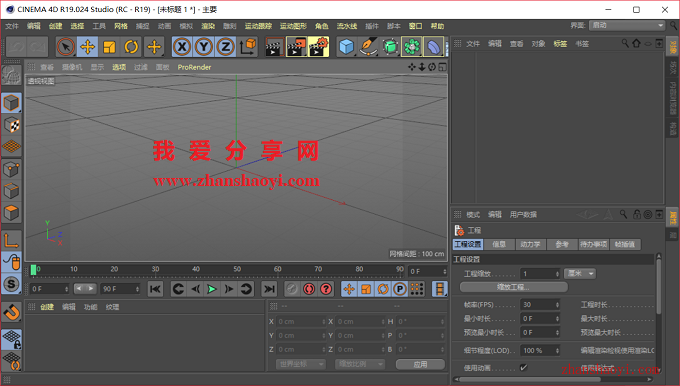Select the Spline Pen tool
680x386 pixels.
(368, 47)
